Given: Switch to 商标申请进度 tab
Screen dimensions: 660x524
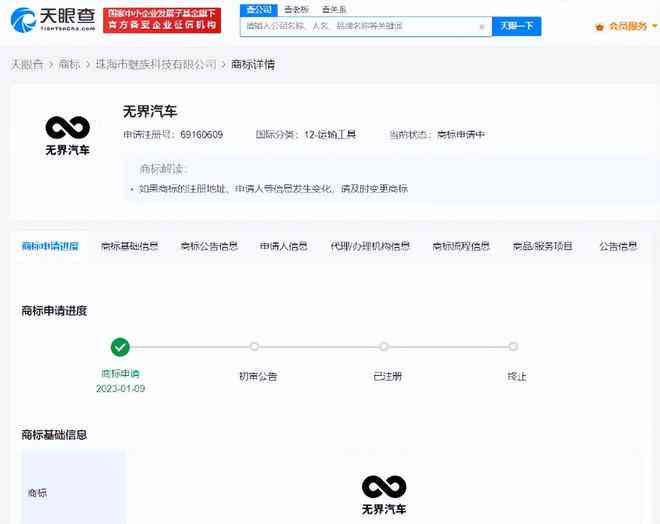Looking at the screenshot, I should [50, 246].
